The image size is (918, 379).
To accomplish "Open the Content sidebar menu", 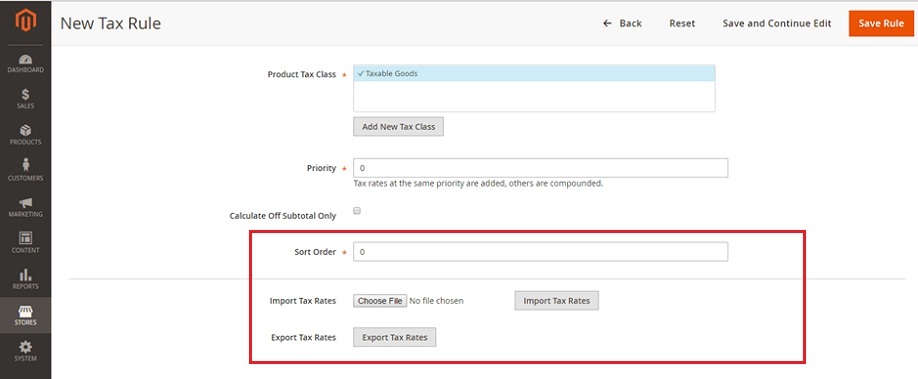I will tap(25, 243).
